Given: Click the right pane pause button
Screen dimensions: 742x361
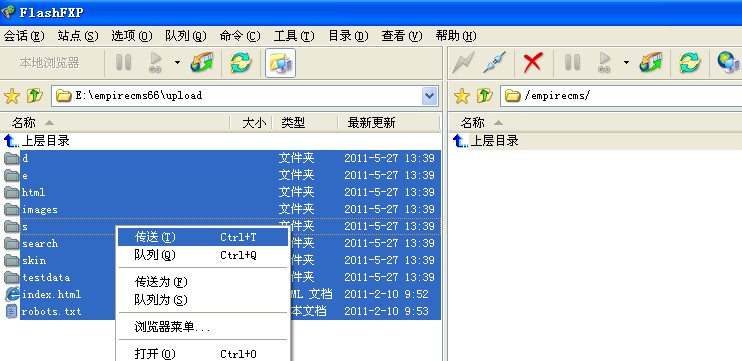Looking at the screenshot, I should (572, 62).
